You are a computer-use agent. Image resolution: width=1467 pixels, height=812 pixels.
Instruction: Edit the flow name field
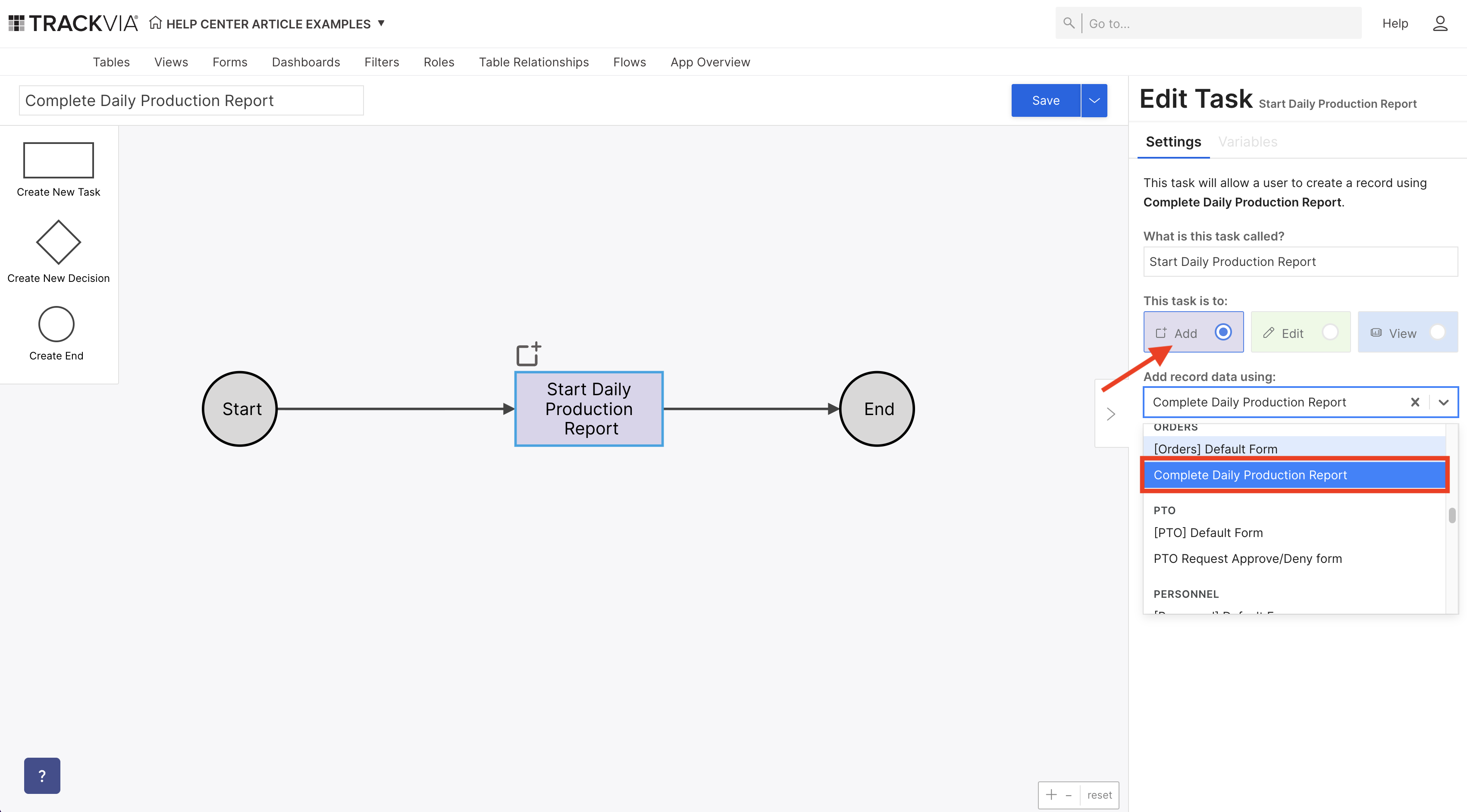(x=191, y=101)
